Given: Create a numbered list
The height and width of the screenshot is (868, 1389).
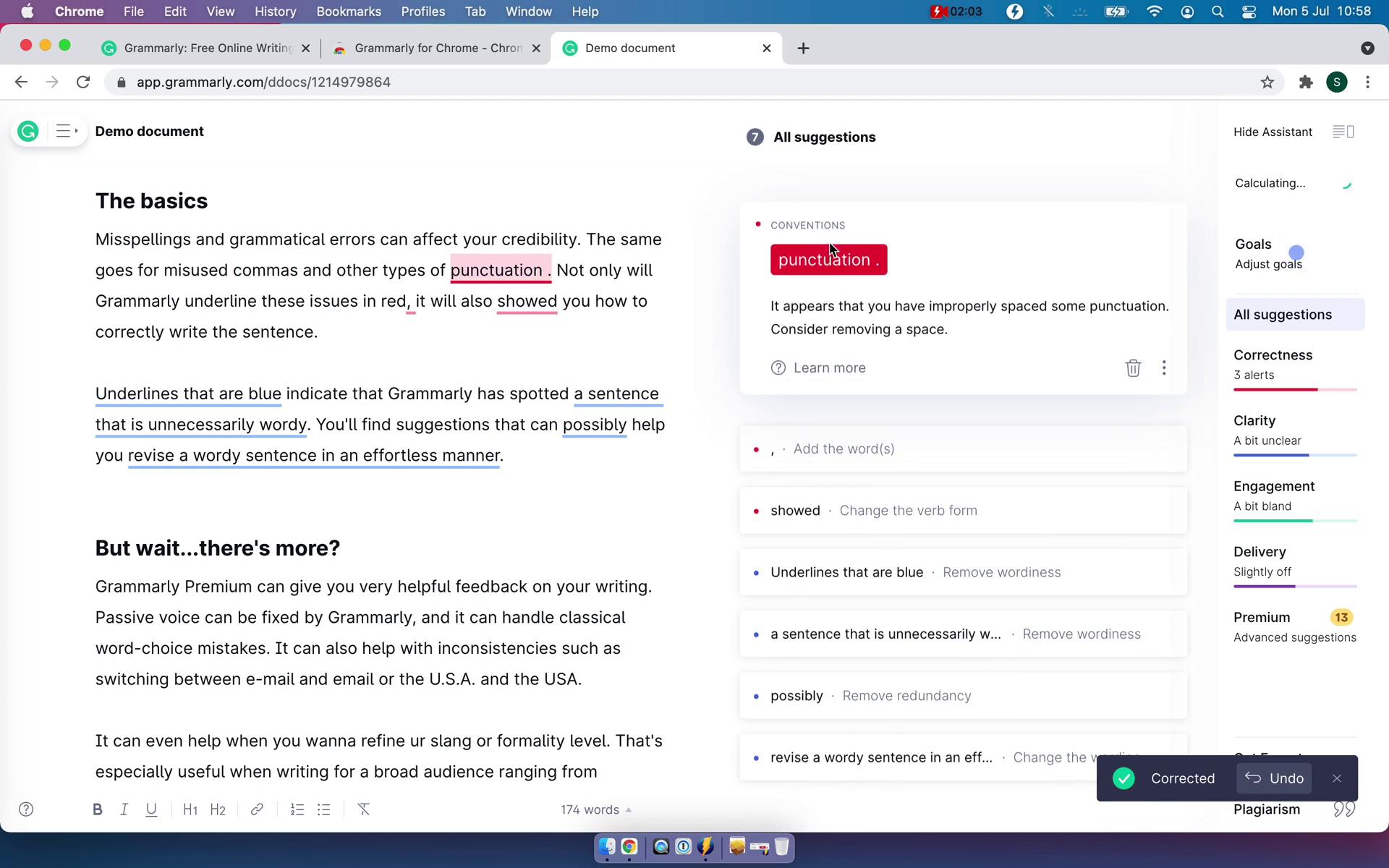Looking at the screenshot, I should pos(297,809).
